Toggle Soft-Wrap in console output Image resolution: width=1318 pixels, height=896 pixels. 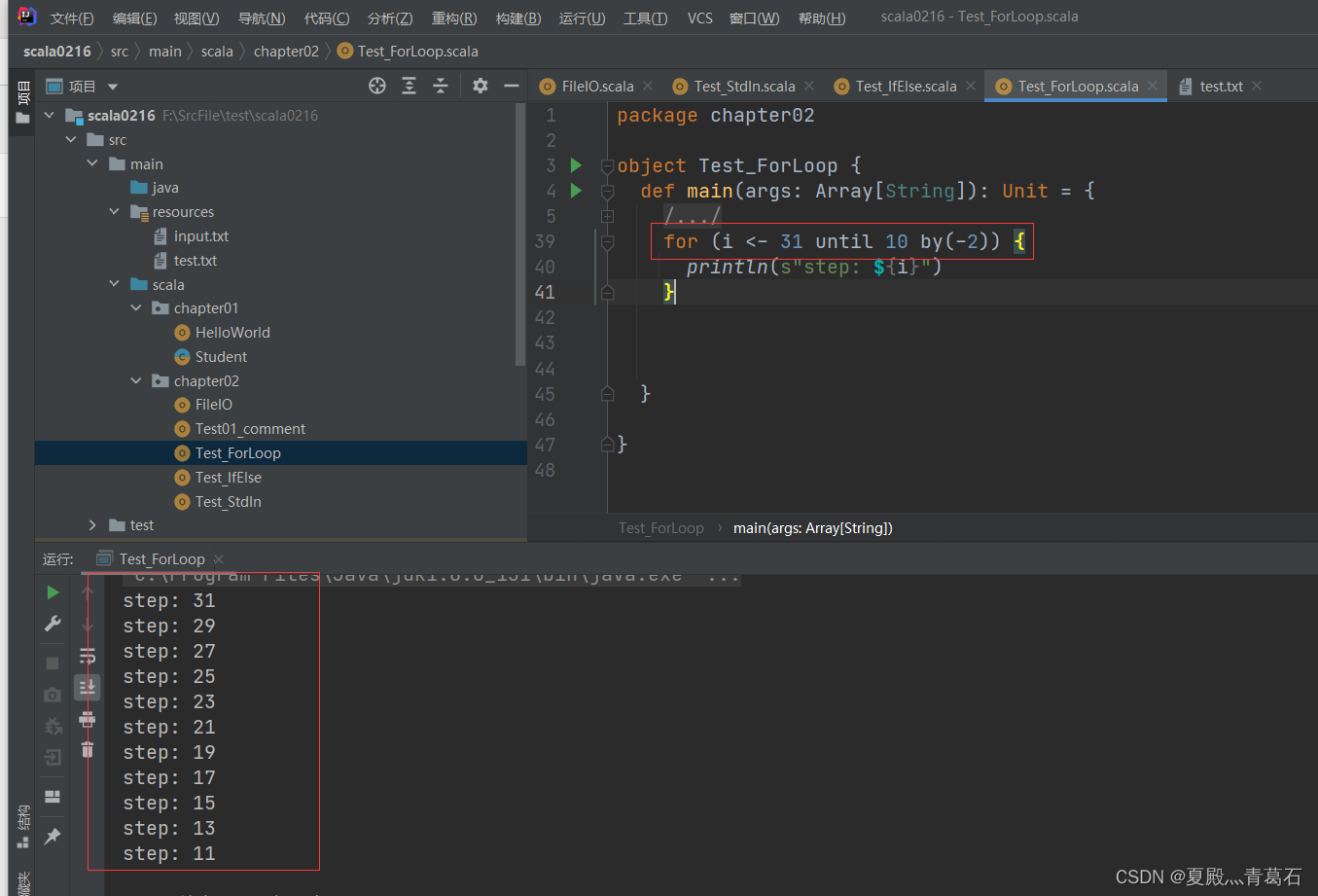[x=88, y=656]
